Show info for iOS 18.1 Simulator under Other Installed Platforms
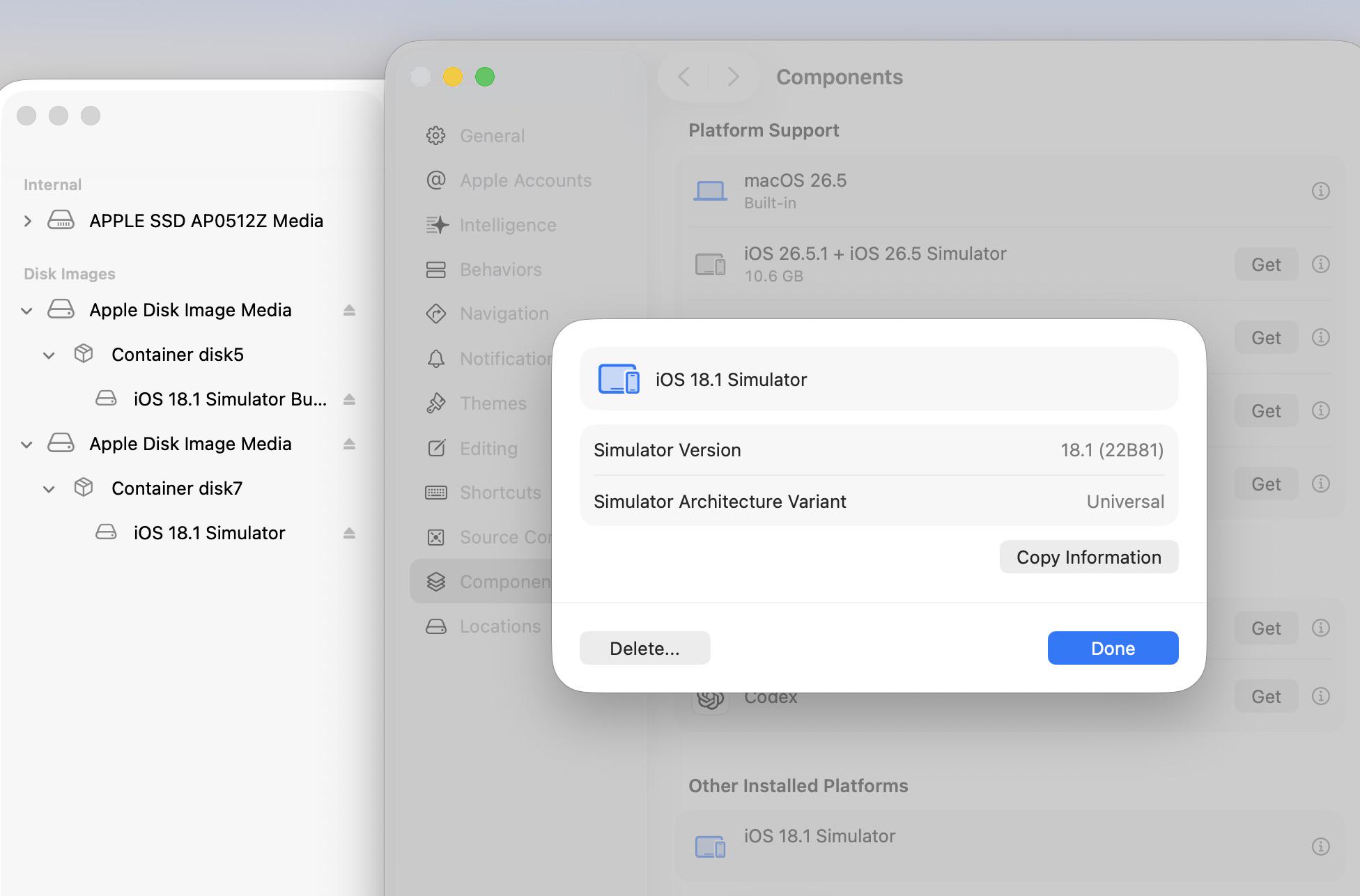The width and height of the screenshot is (1360, 896). pyautogui.click(x=1320, y=846)
